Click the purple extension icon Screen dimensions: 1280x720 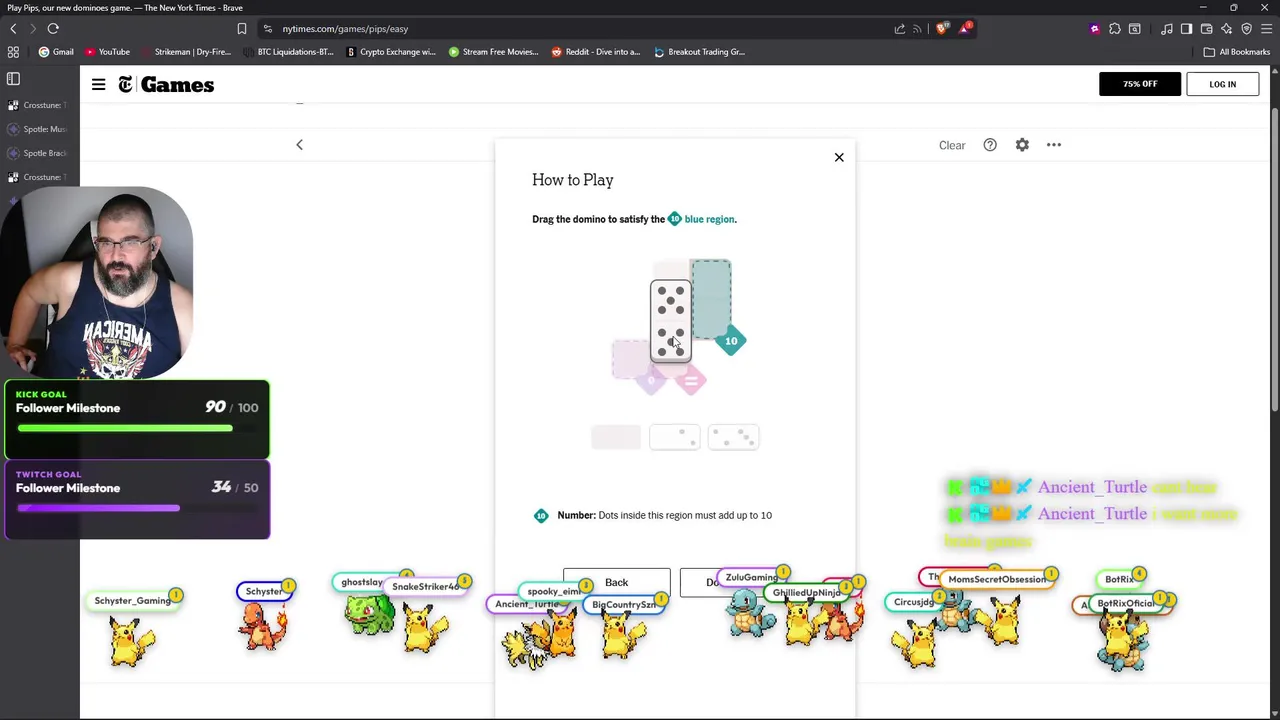(1095, 29)
